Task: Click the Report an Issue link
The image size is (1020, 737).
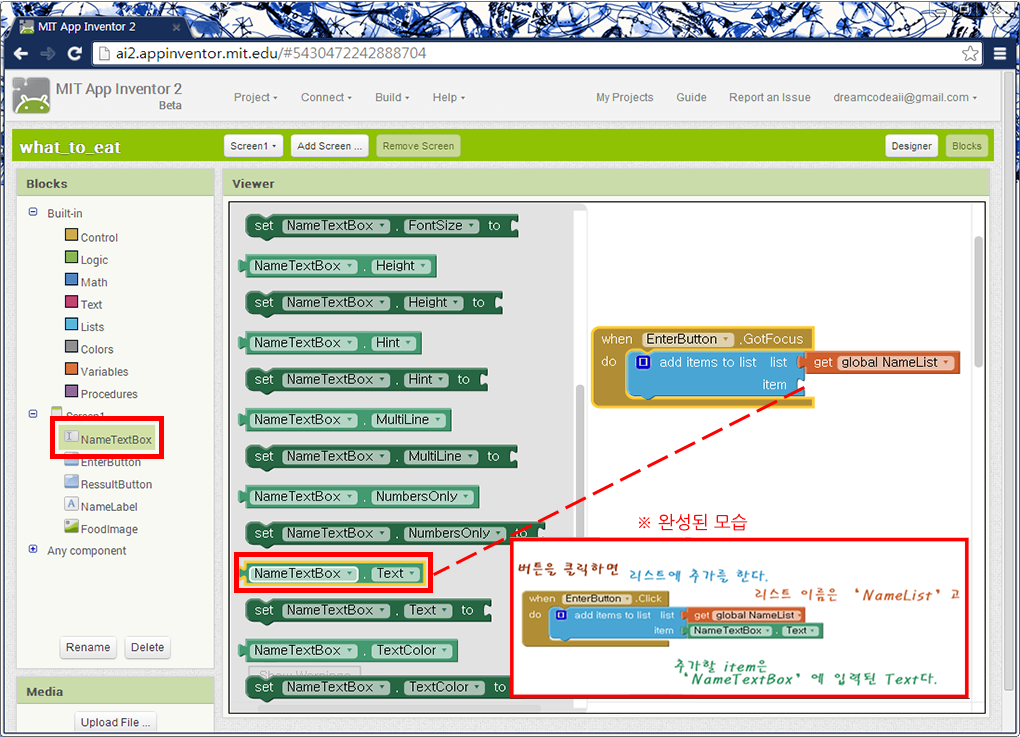Action: (x=770, y=98)
